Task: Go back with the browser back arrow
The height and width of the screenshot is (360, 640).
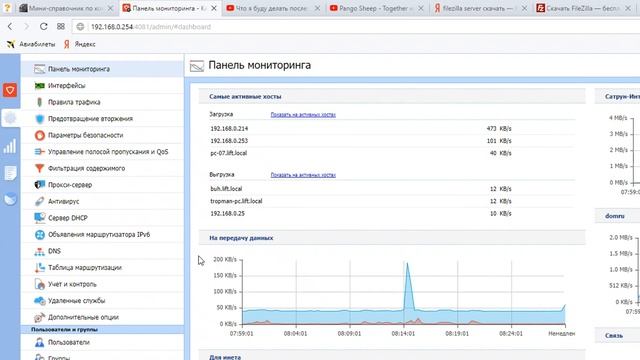Action: click(10, 27)
